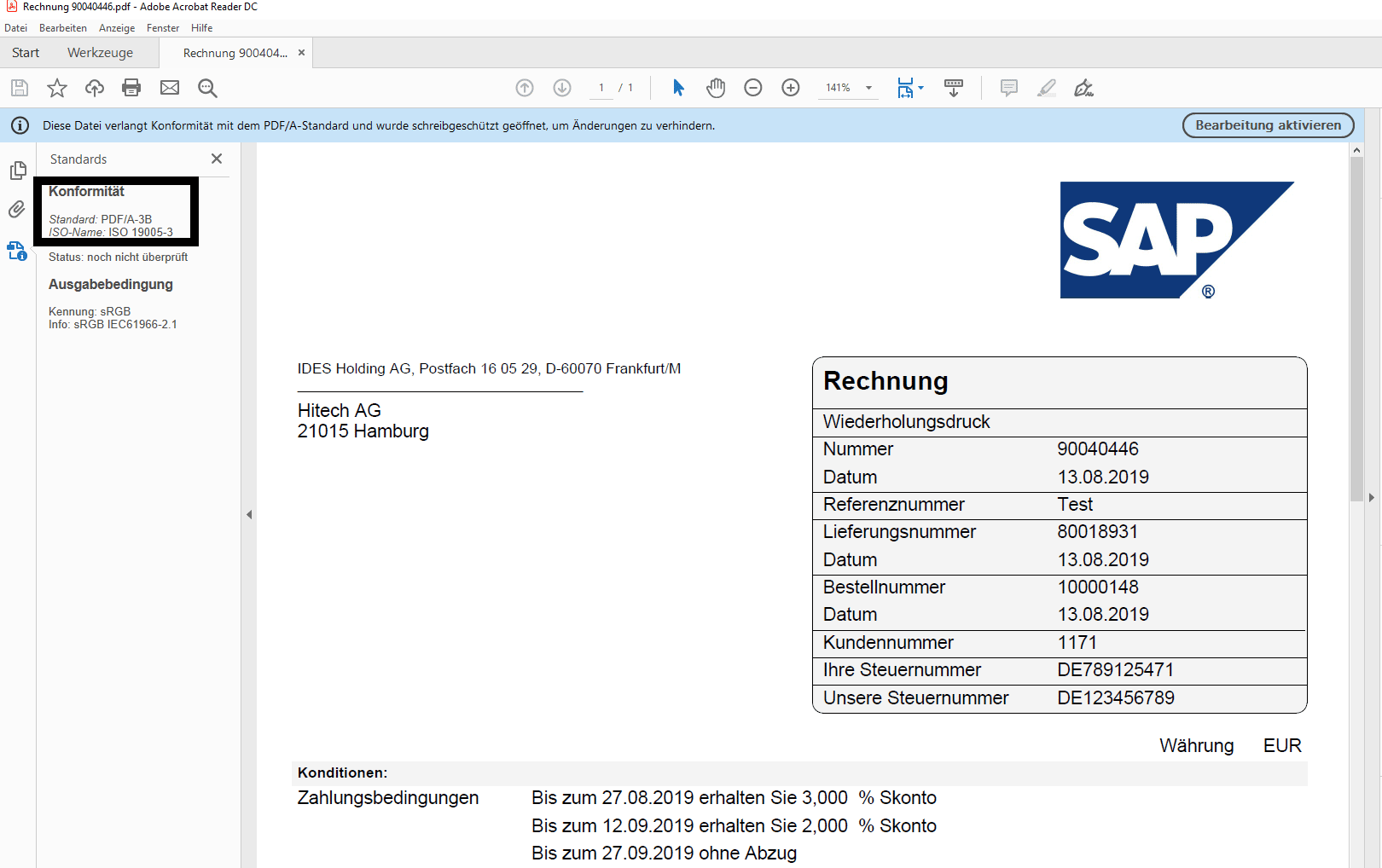Viewport: 1382px width, 868px height.
Task: Zoom out of the document
Action: pos(753,87)
